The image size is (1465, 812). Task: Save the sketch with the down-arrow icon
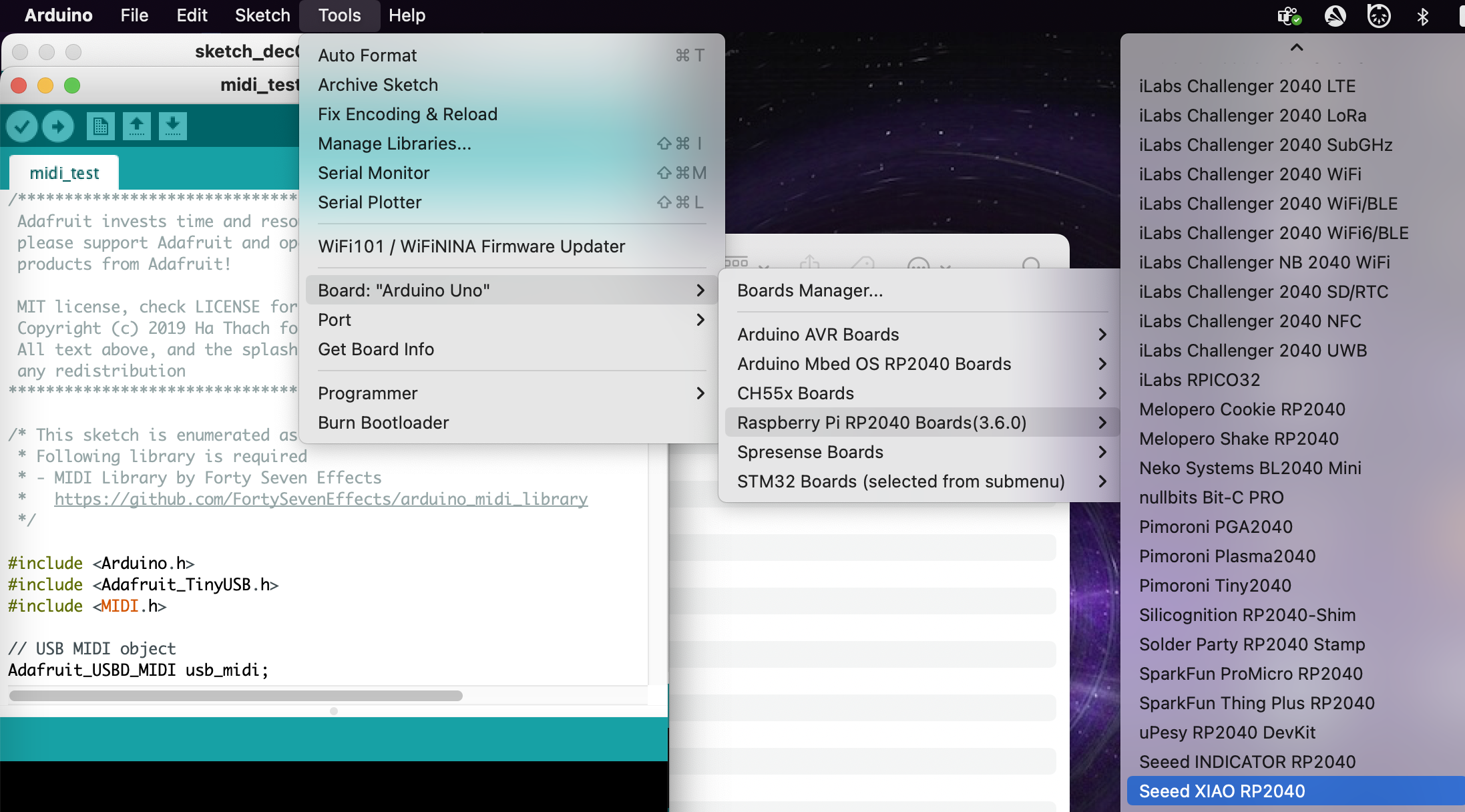click(x=172, y=126)
